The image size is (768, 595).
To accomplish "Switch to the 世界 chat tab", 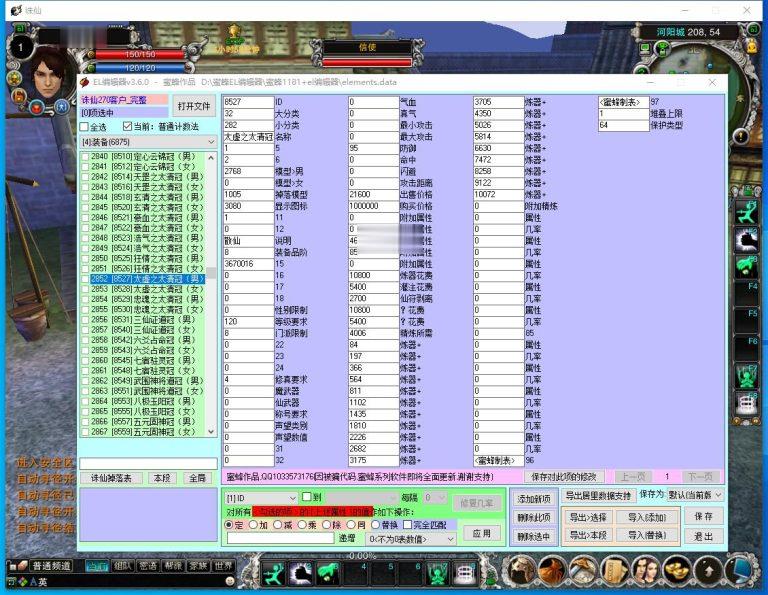I will coord(223,566).
